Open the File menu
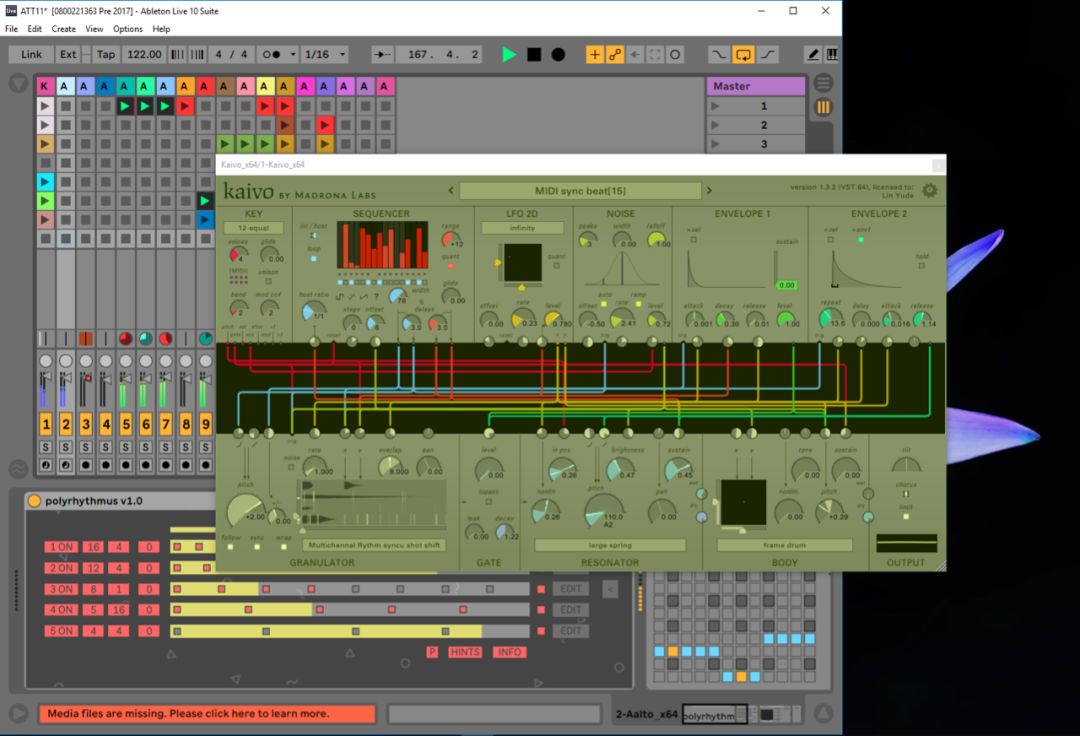 pyautogui.click(x=12, y=29)
